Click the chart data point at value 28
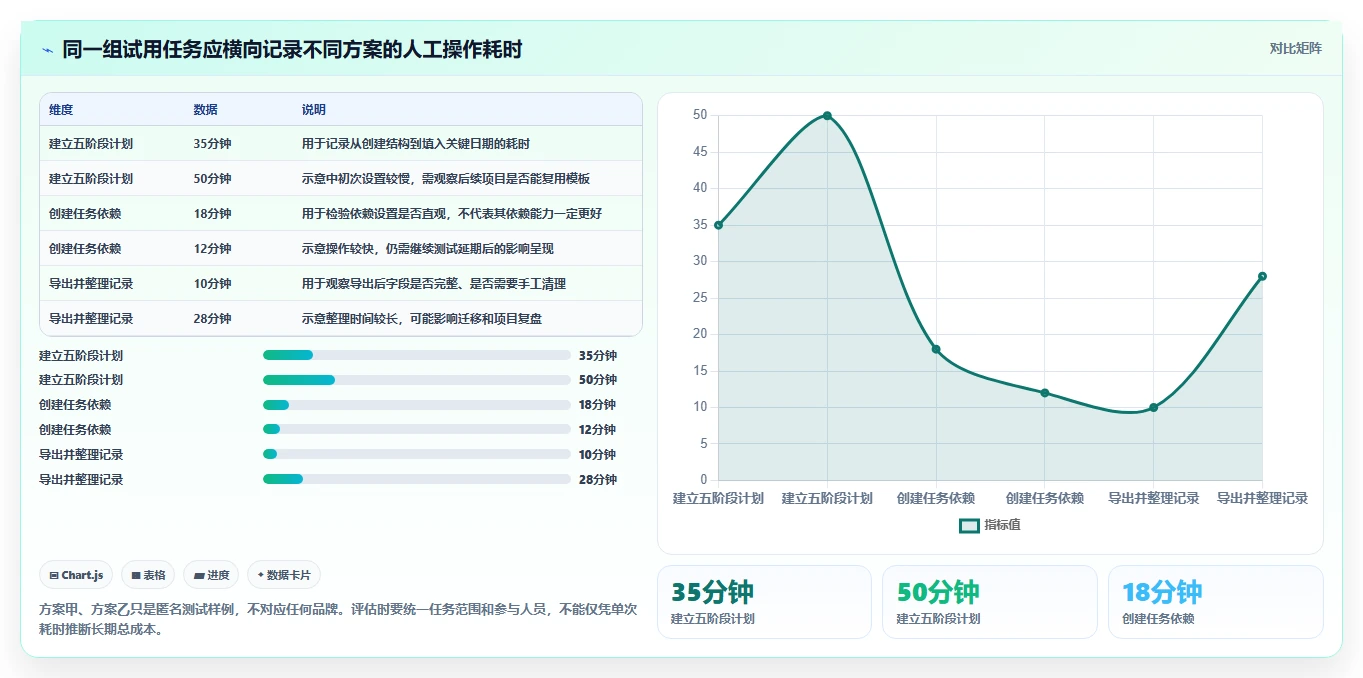Viewport: 1363px width, 678px height. [x=1262, y=276]
